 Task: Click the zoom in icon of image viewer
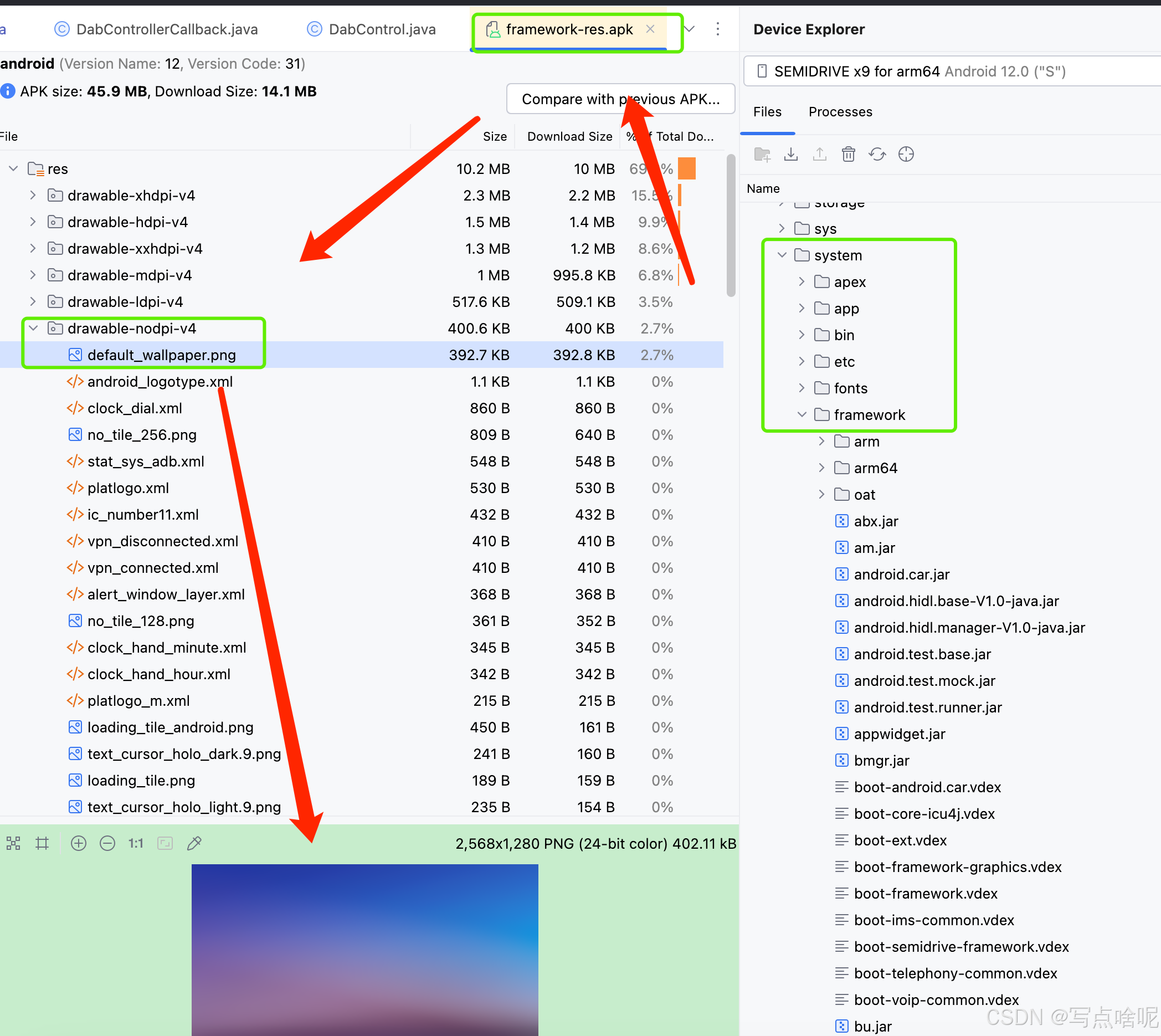[79, 843]
